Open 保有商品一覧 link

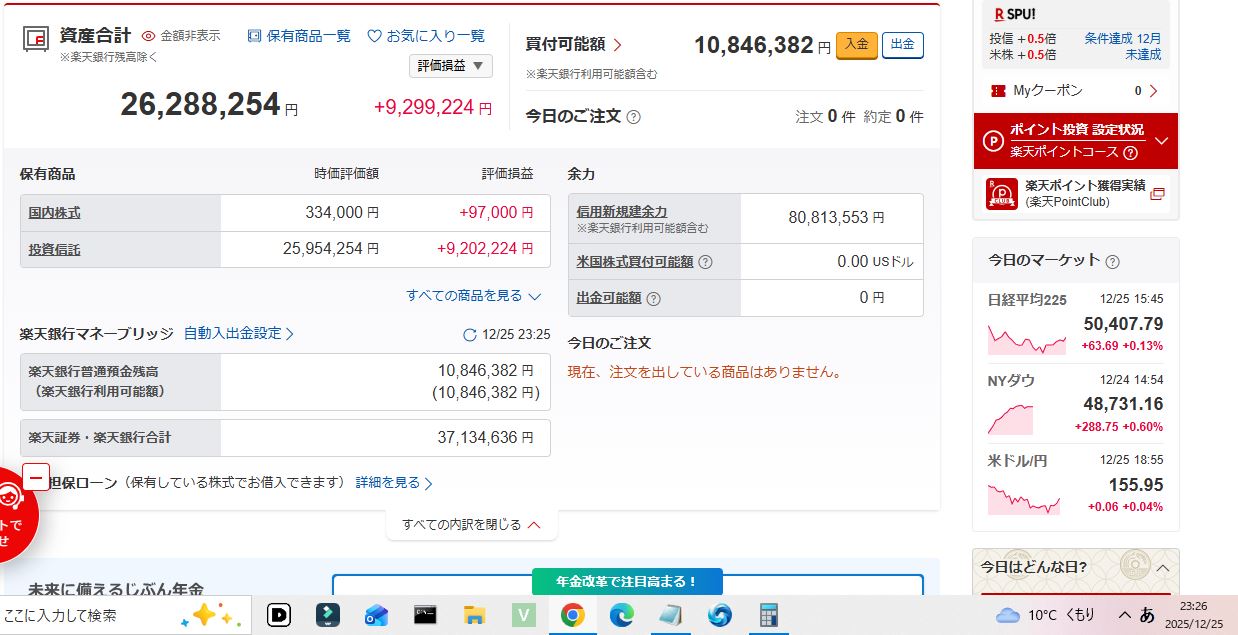299,36
